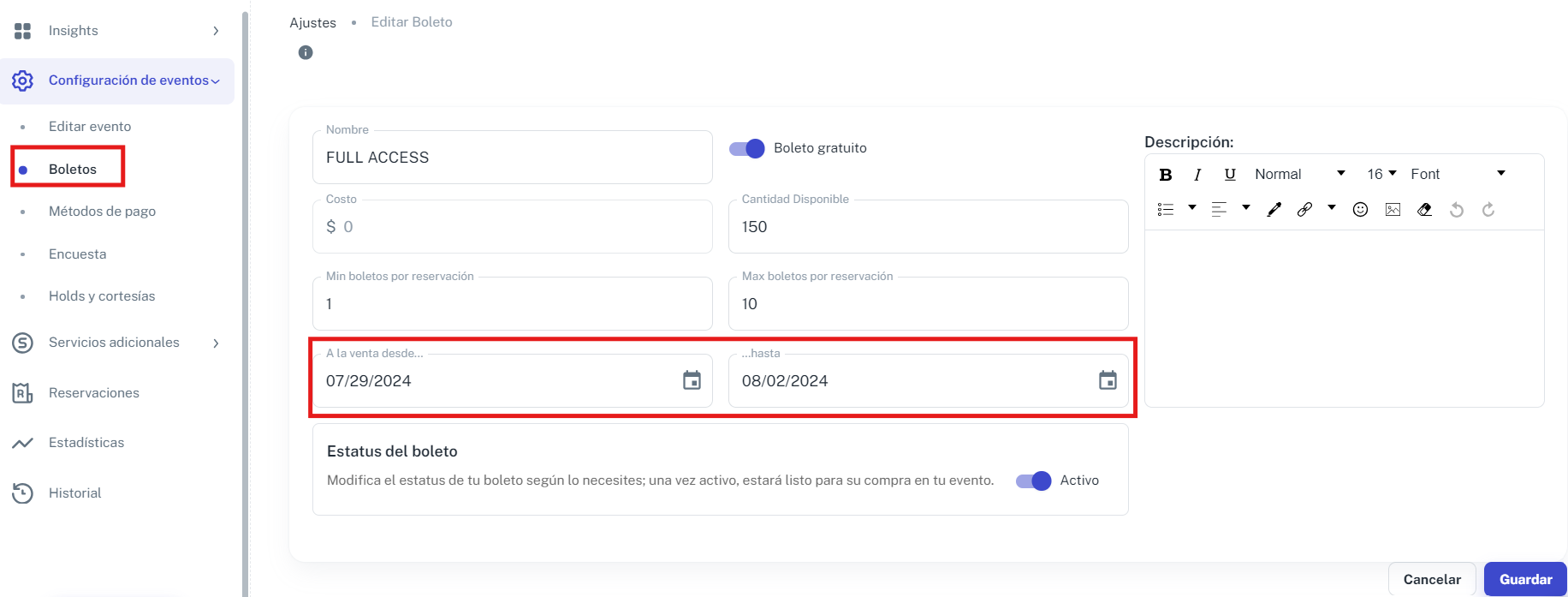Open Historial from the sidebar
1568x597 pixels.
tap(75, 493)
